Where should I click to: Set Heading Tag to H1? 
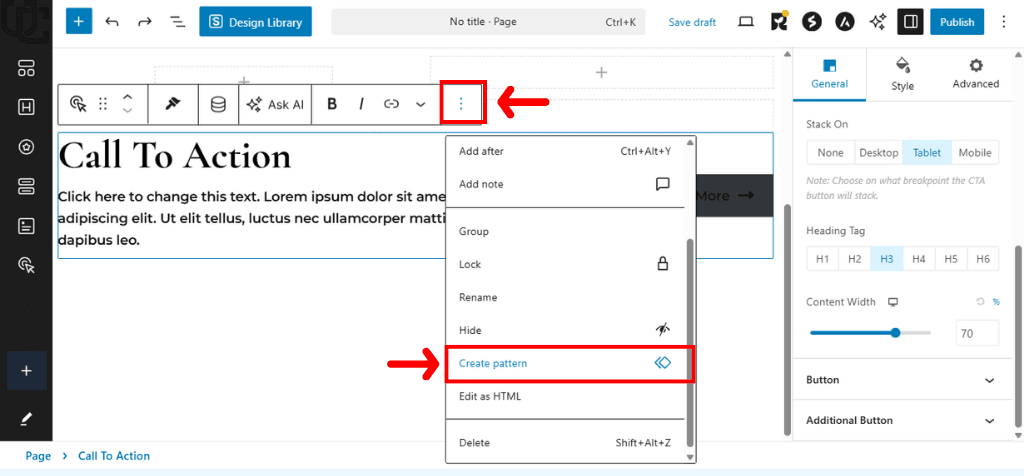pyautogui.click(x=823, y=259)
